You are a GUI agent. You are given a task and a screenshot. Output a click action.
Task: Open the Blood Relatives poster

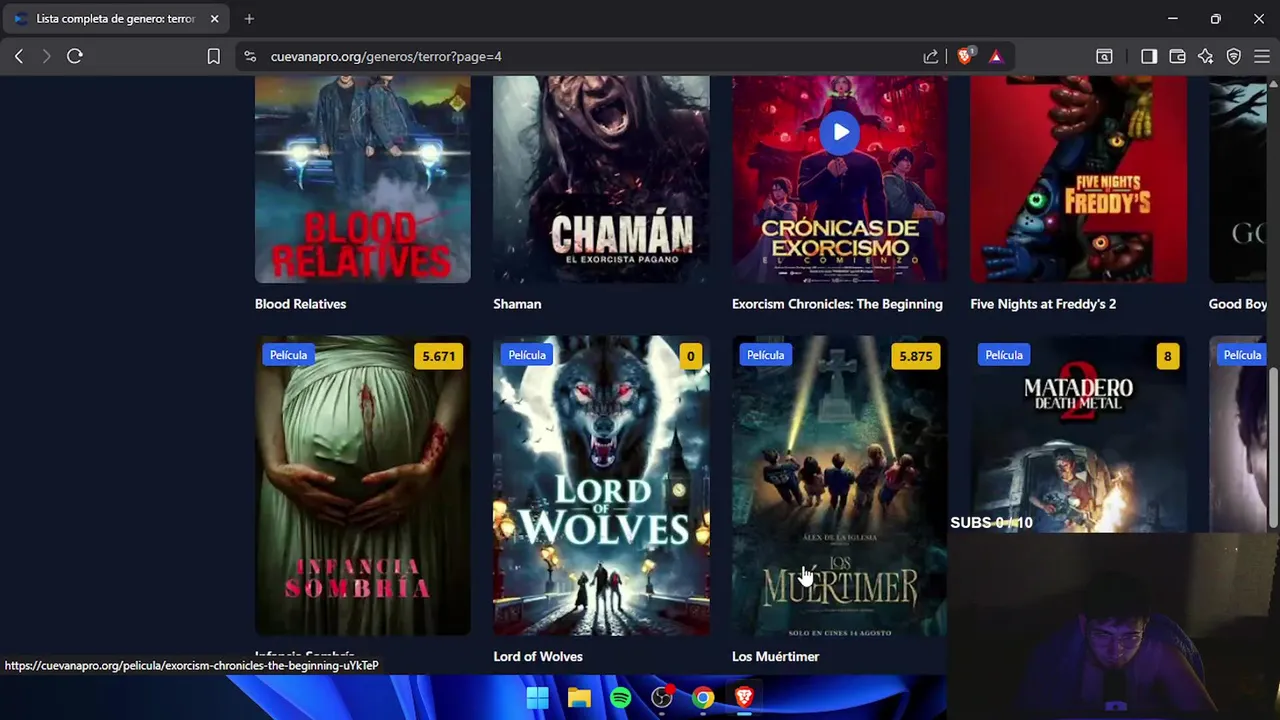[x=362, y=179]
